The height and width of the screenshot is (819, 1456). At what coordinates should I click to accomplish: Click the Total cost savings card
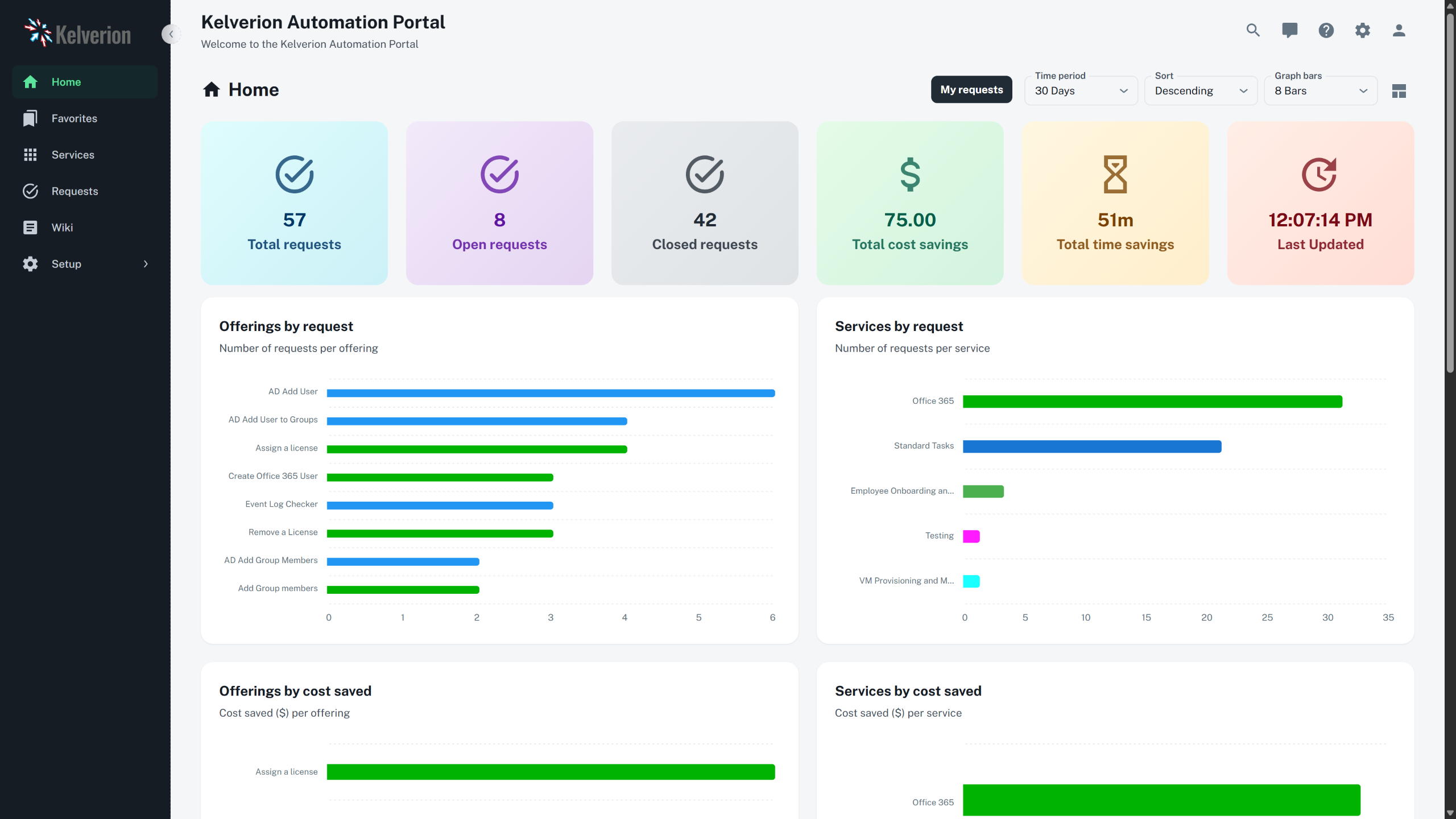(x=909, y=203)
